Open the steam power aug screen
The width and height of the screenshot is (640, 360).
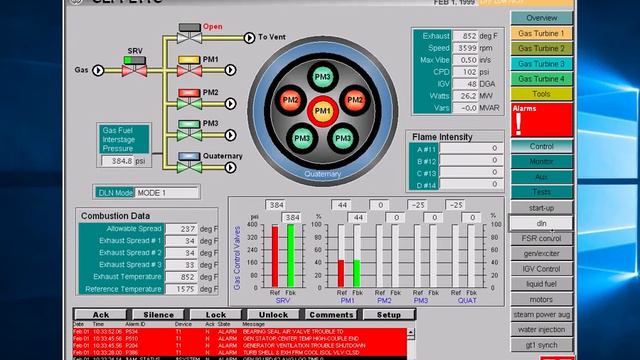point(542,314)
